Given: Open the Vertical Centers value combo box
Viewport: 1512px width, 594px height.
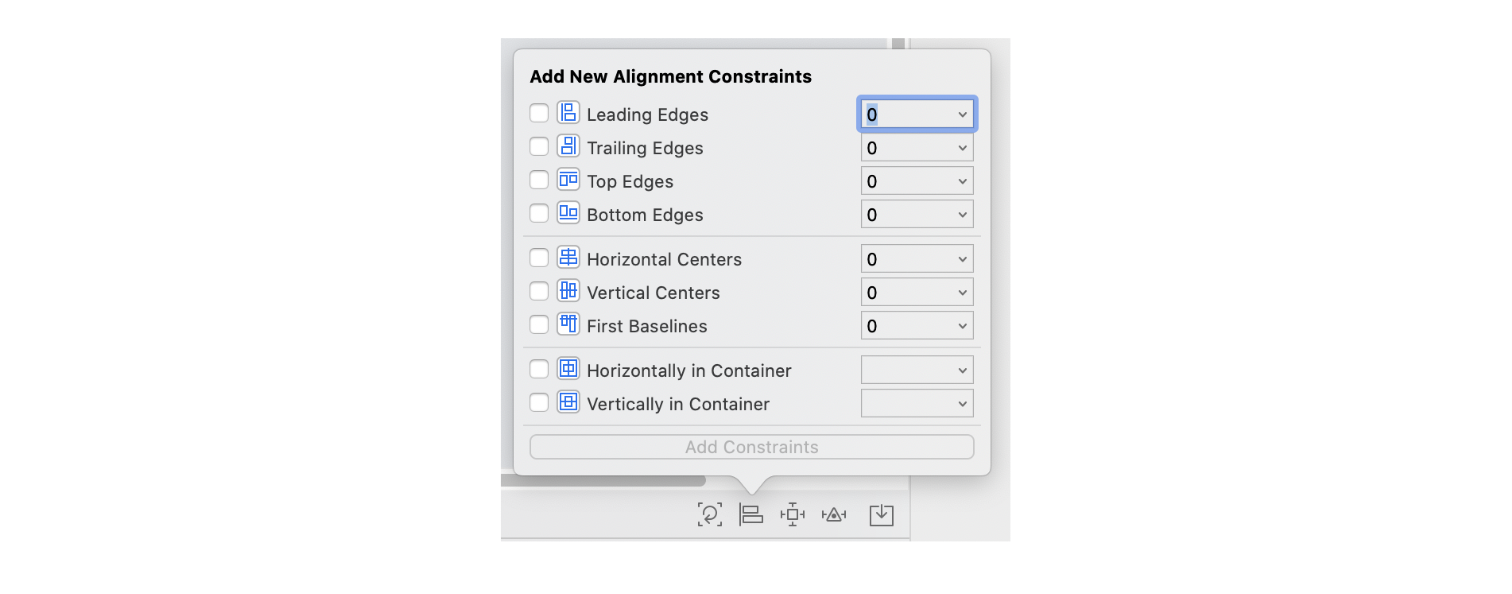Looking at the screenshot, I should tap(917, 293).
